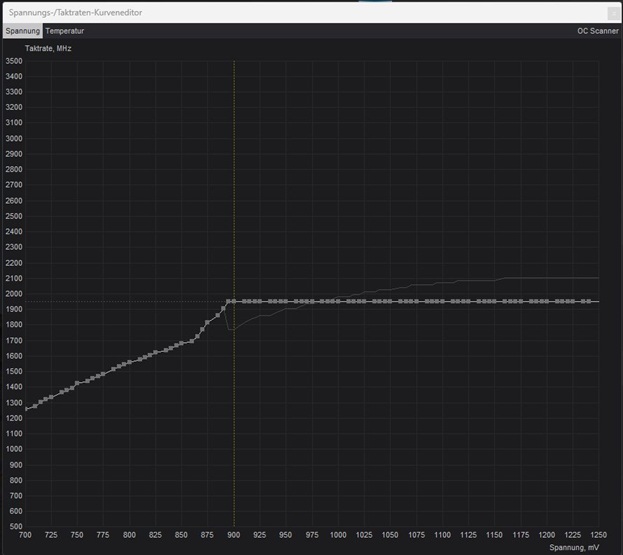Select the last curve point at 1250 mV
The image size is (623, 555).
pyautogui.click(x=597, y=301)
